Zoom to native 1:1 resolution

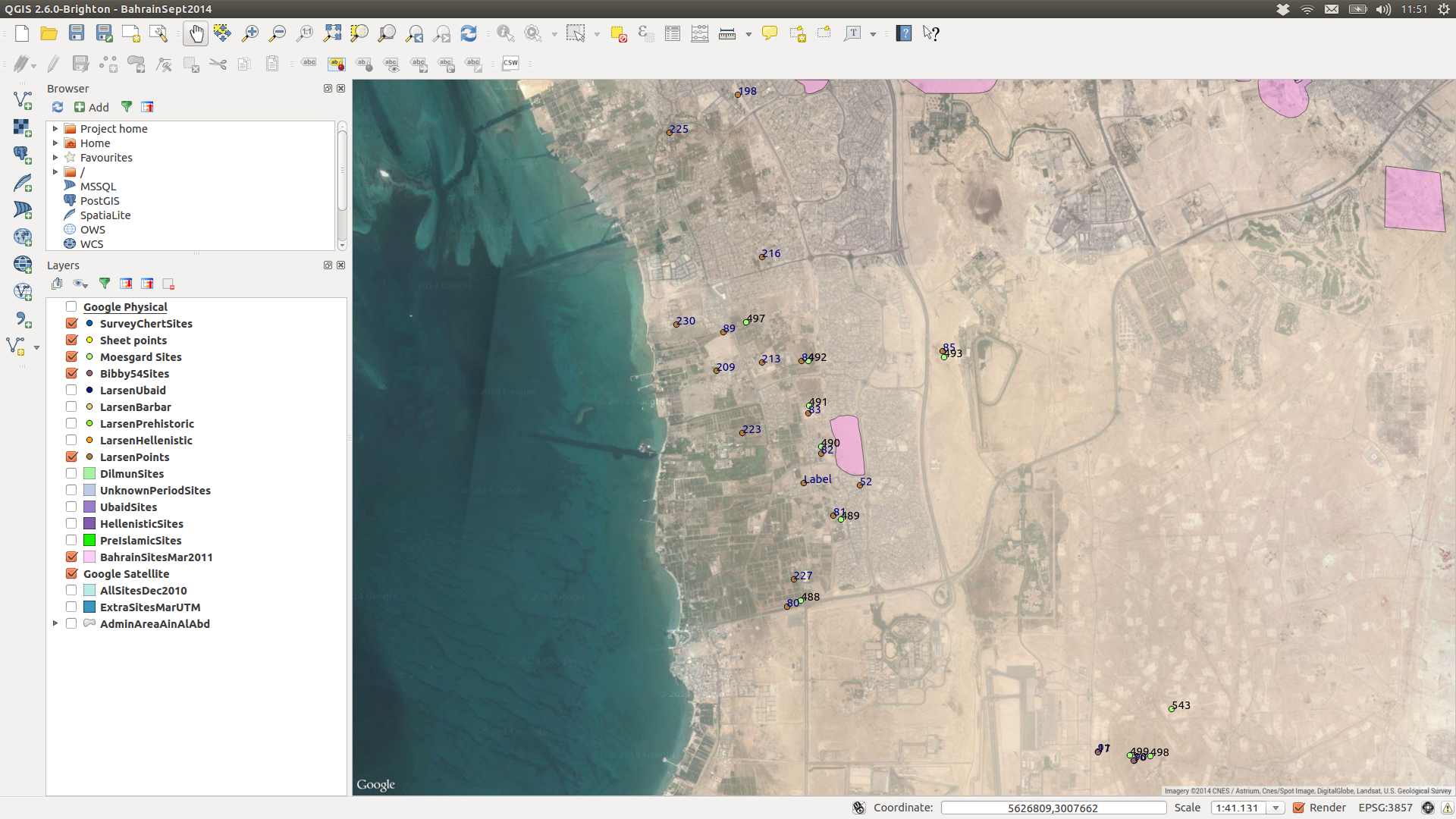[304, 33]
